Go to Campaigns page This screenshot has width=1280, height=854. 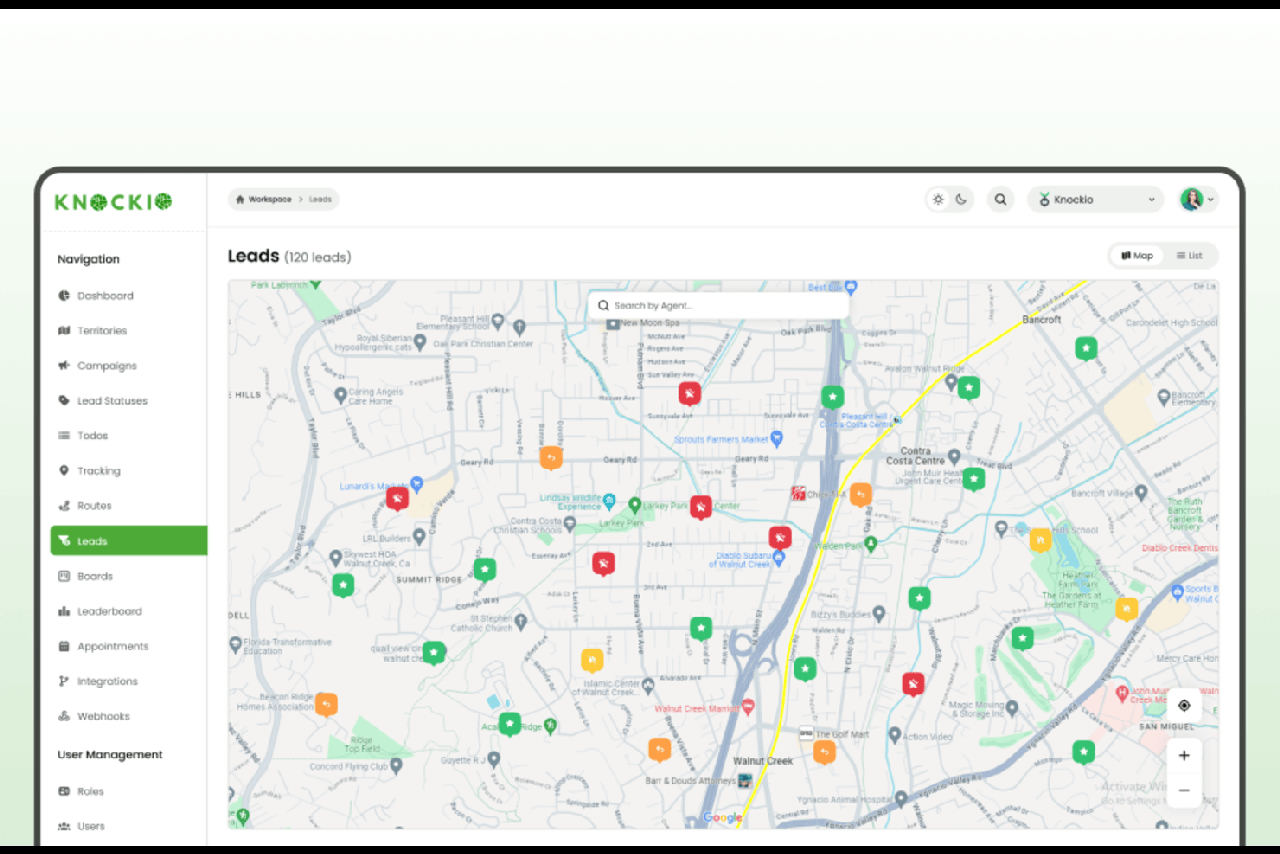107,366
